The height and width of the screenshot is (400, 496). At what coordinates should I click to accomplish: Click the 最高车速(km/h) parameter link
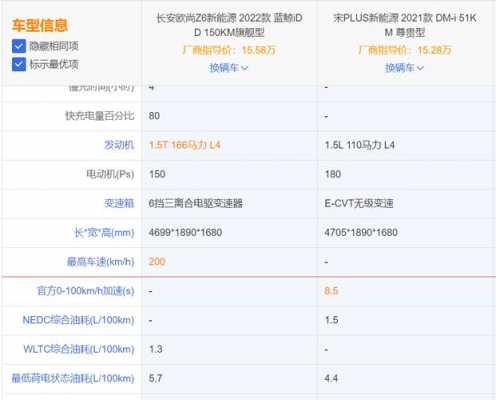point(100,262)
